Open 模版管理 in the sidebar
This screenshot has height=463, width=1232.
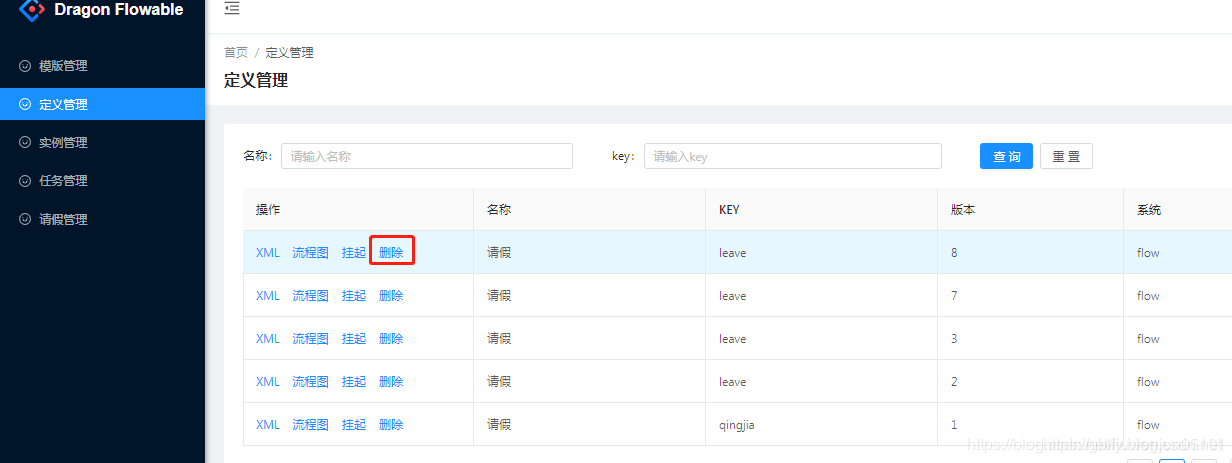[102, 66]
